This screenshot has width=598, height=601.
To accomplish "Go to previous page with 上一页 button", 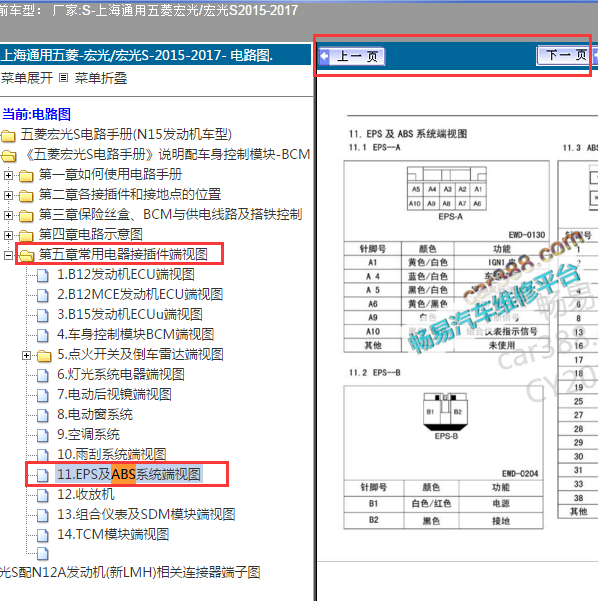I will click(352, 57).
